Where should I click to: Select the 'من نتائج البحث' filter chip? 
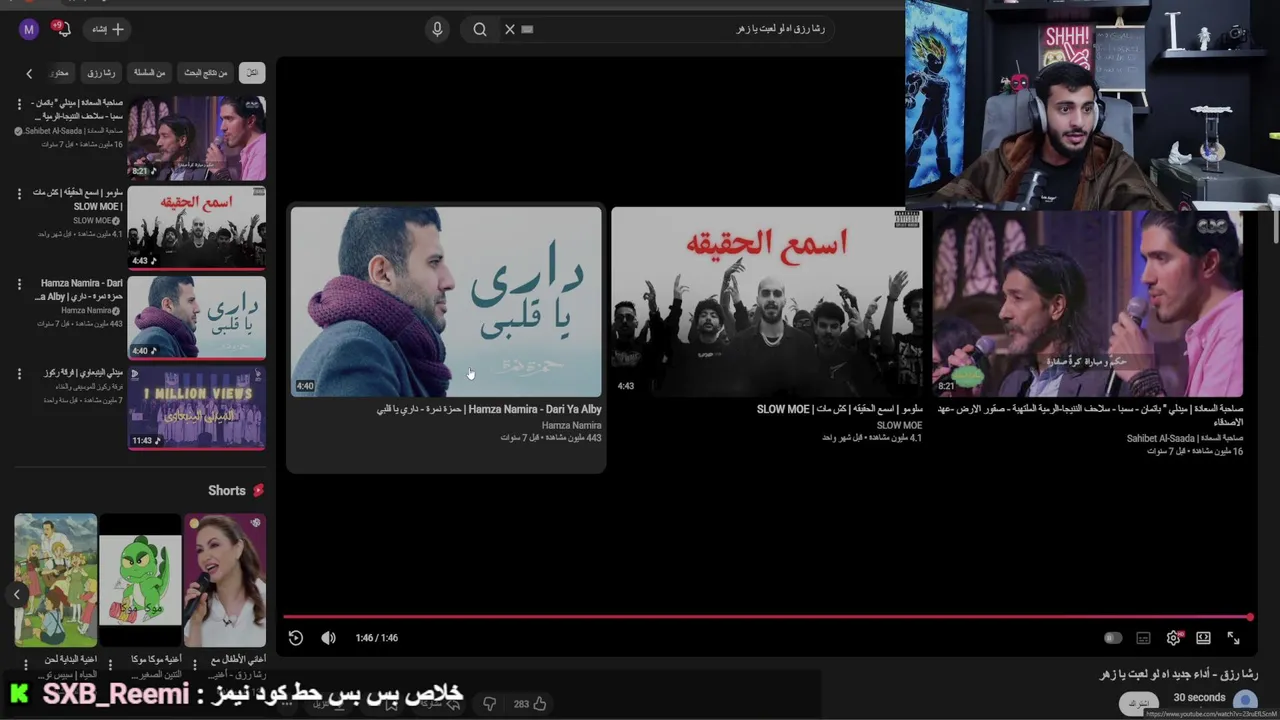point(205,73)
